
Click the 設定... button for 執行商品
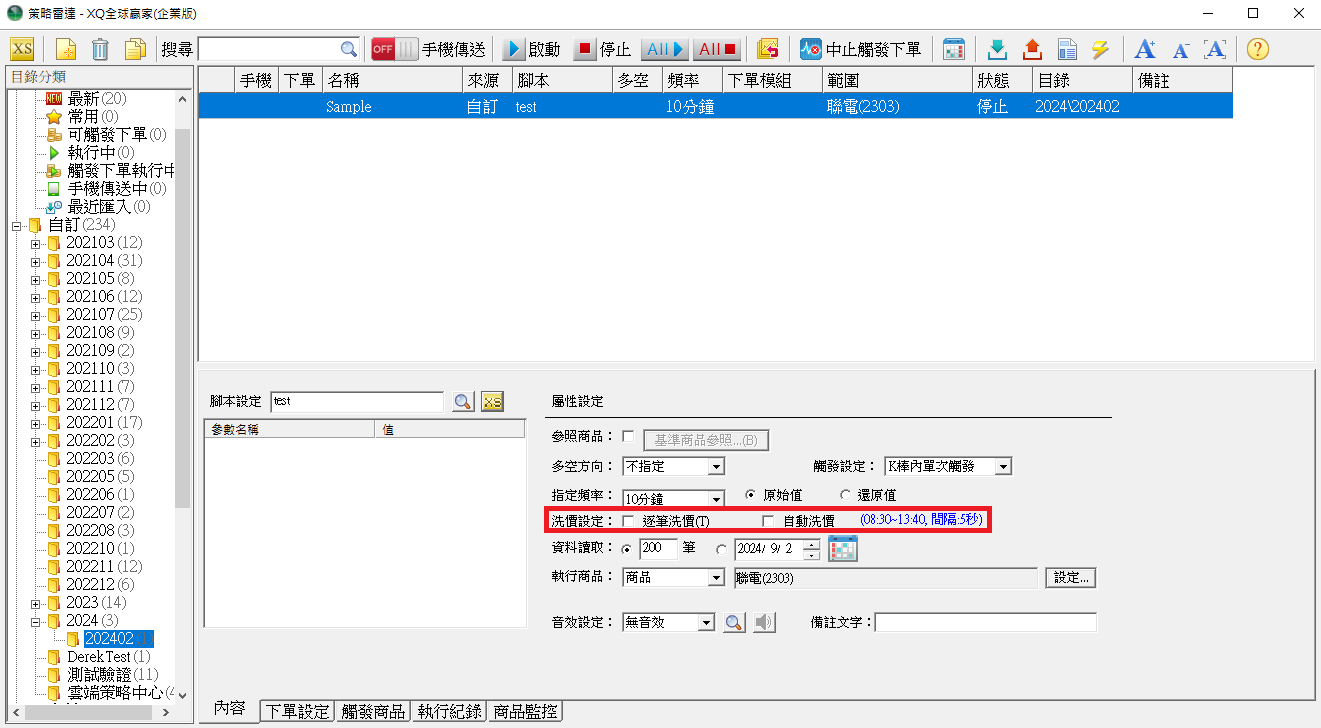tap(1071, 577)
